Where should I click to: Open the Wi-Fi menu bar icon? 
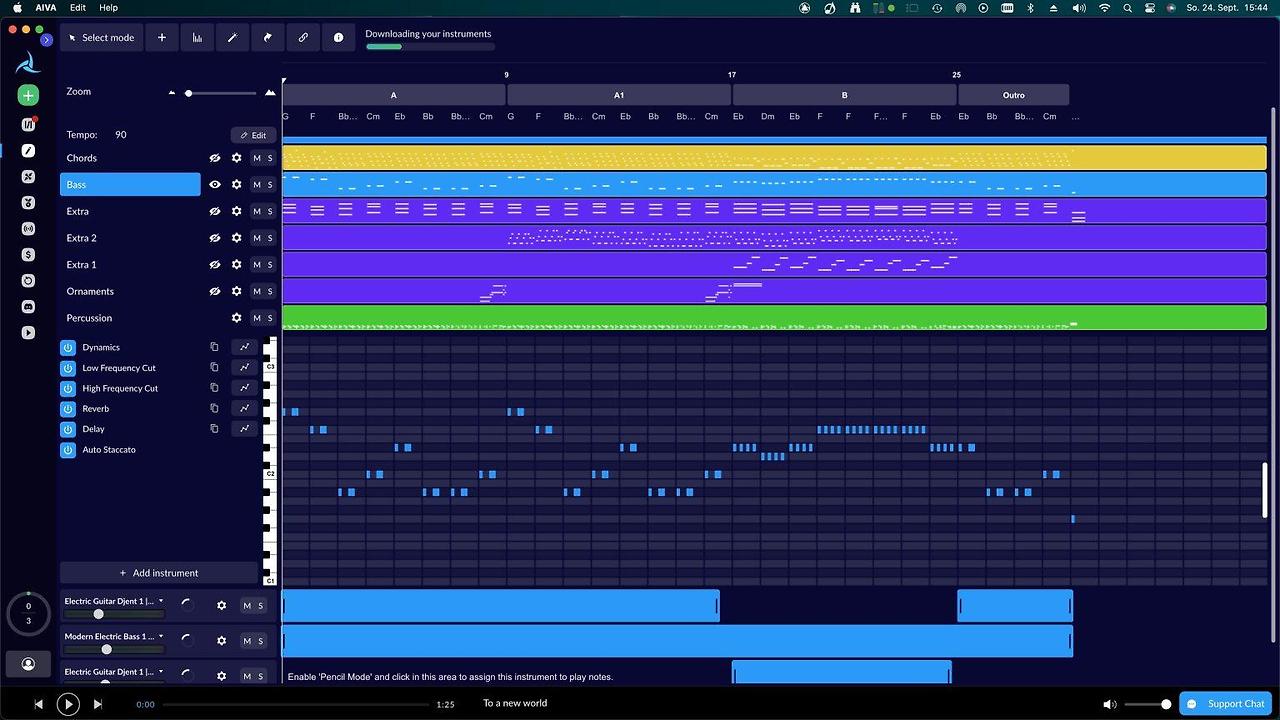tap(1104, 7)
